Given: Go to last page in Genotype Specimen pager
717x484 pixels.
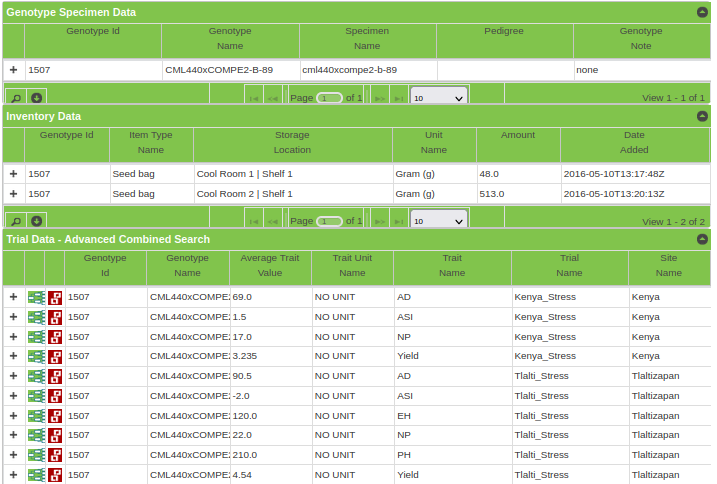Looking at the screenshot, I should coord(399,98).
